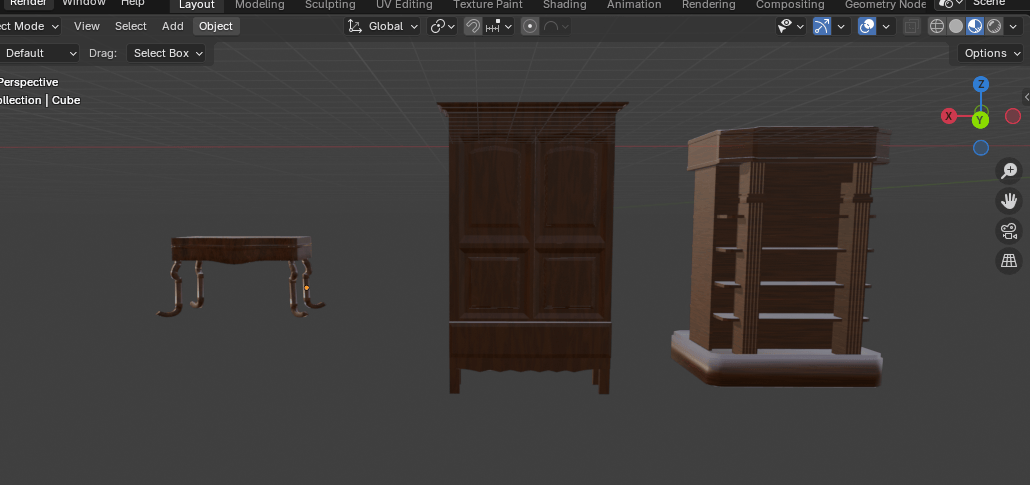Toggle show overlays button

coord(867,26)
